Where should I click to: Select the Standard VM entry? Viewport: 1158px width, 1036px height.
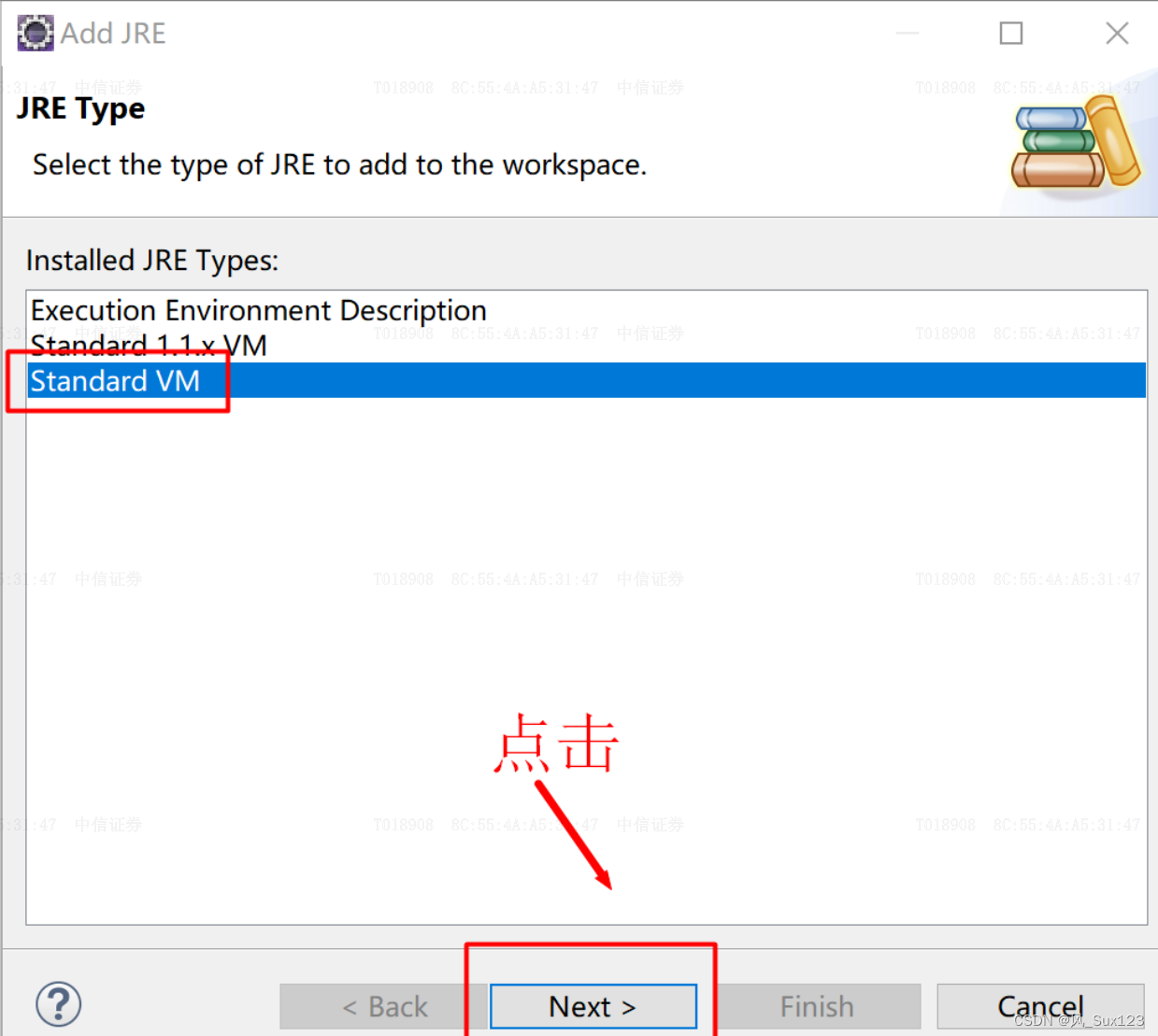[x=586, y=380]
